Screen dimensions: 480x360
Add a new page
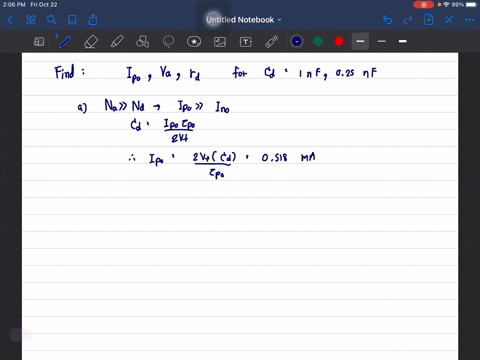pos(429,20)
